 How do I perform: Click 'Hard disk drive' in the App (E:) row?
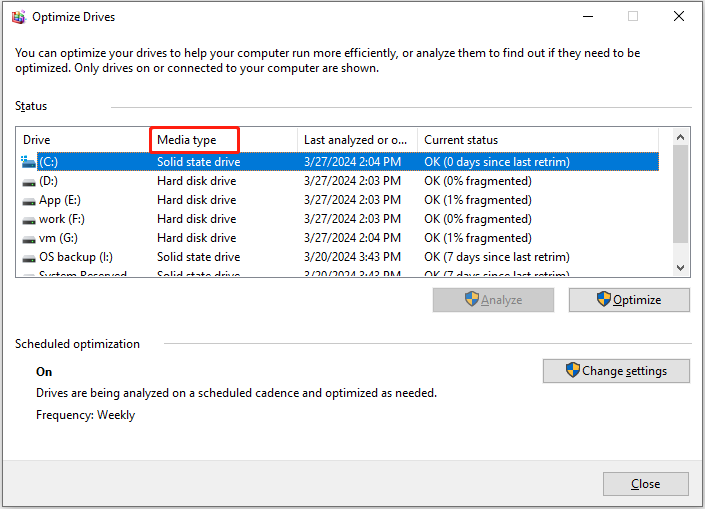(x=196, y=200)
